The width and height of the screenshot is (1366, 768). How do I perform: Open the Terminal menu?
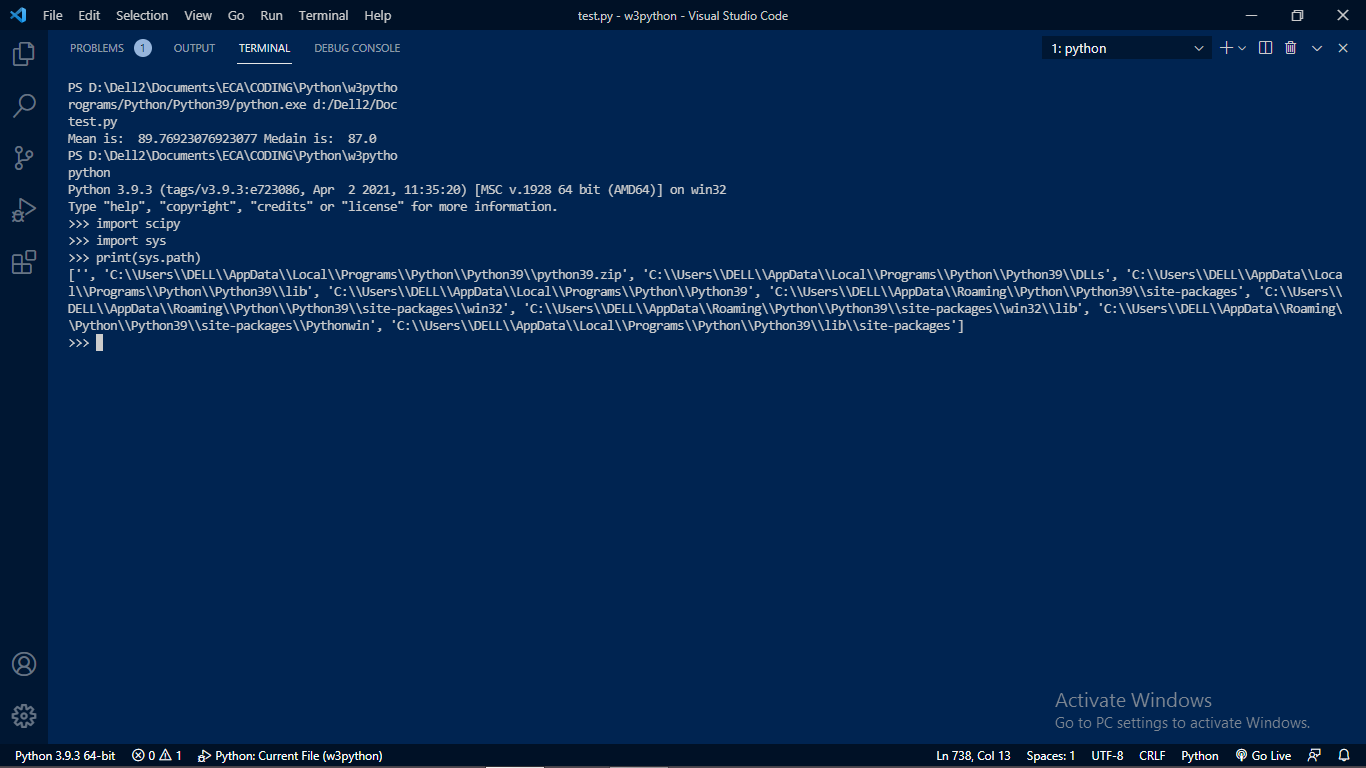(322, 15)
